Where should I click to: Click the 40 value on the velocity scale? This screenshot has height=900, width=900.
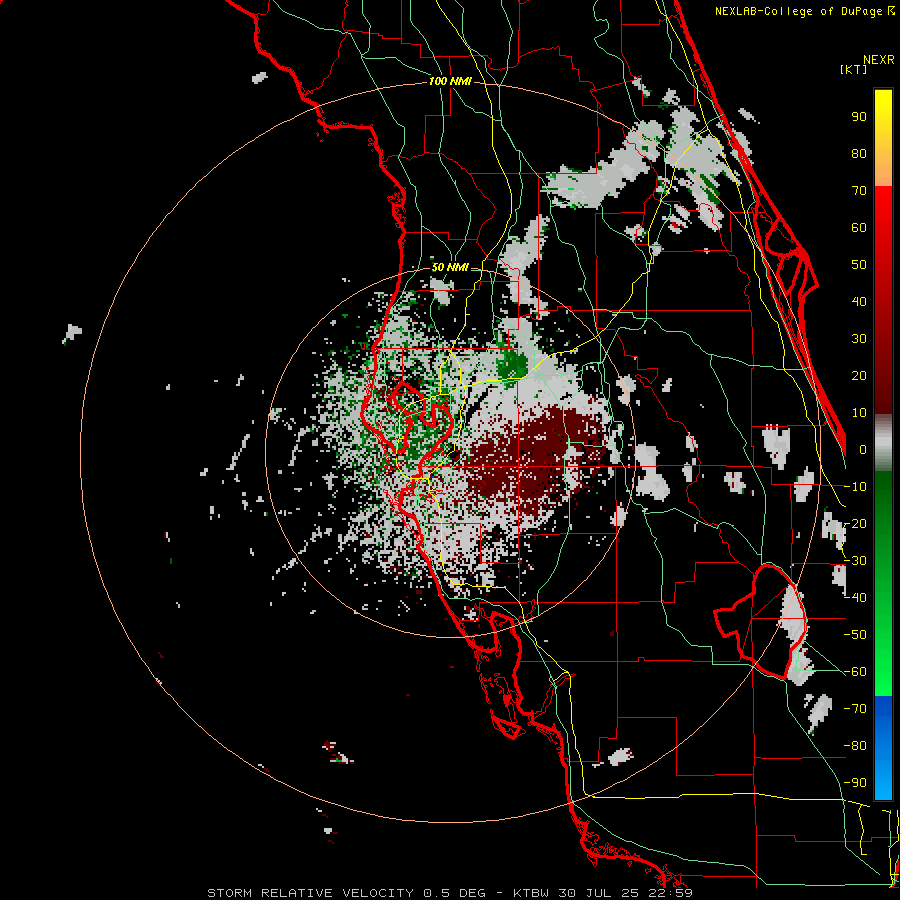pos(859,302)
